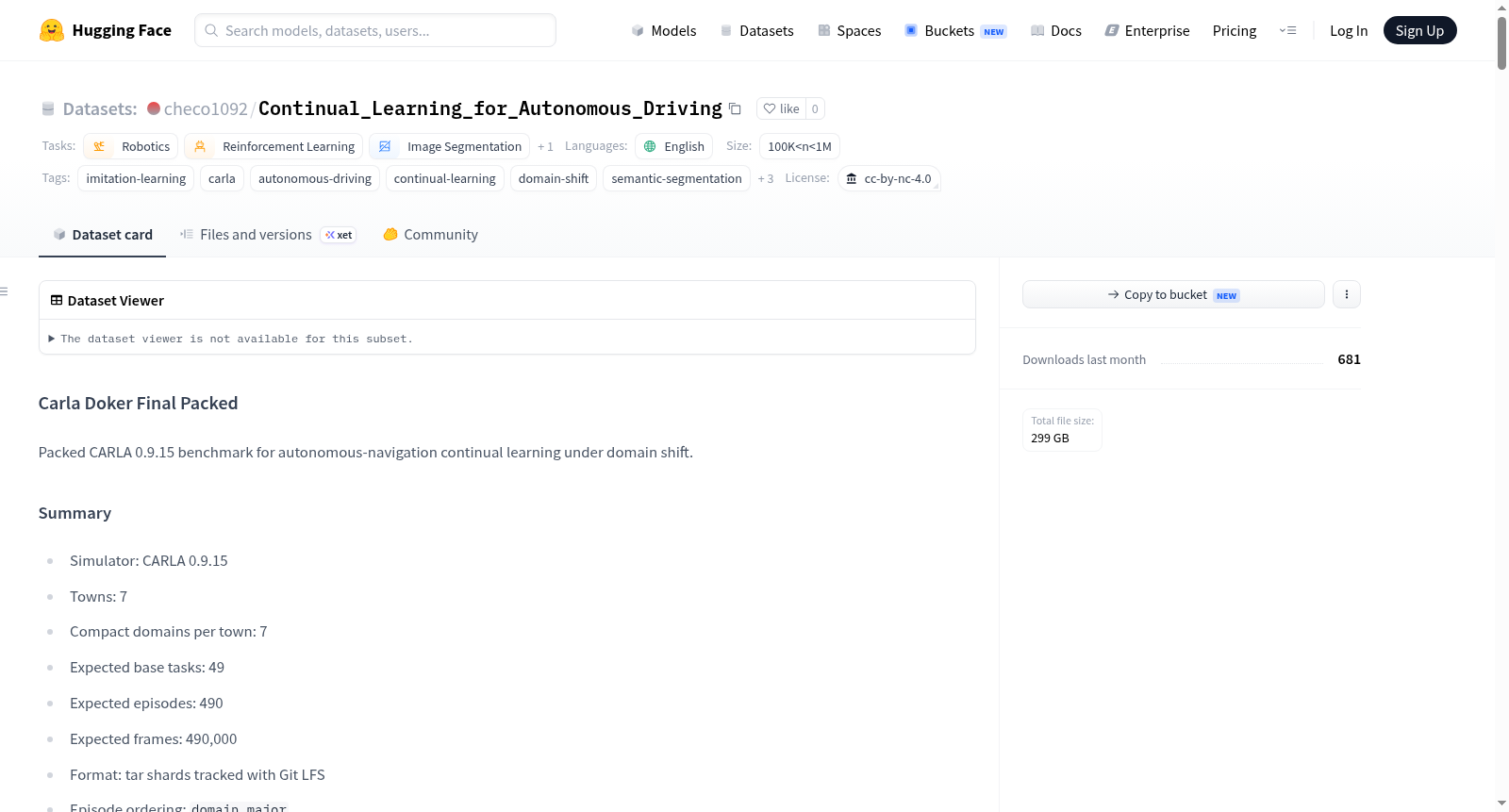Click the semantic-segmentation tag
This screenshot has width=1509, height=812.
(x=676, y=178)
